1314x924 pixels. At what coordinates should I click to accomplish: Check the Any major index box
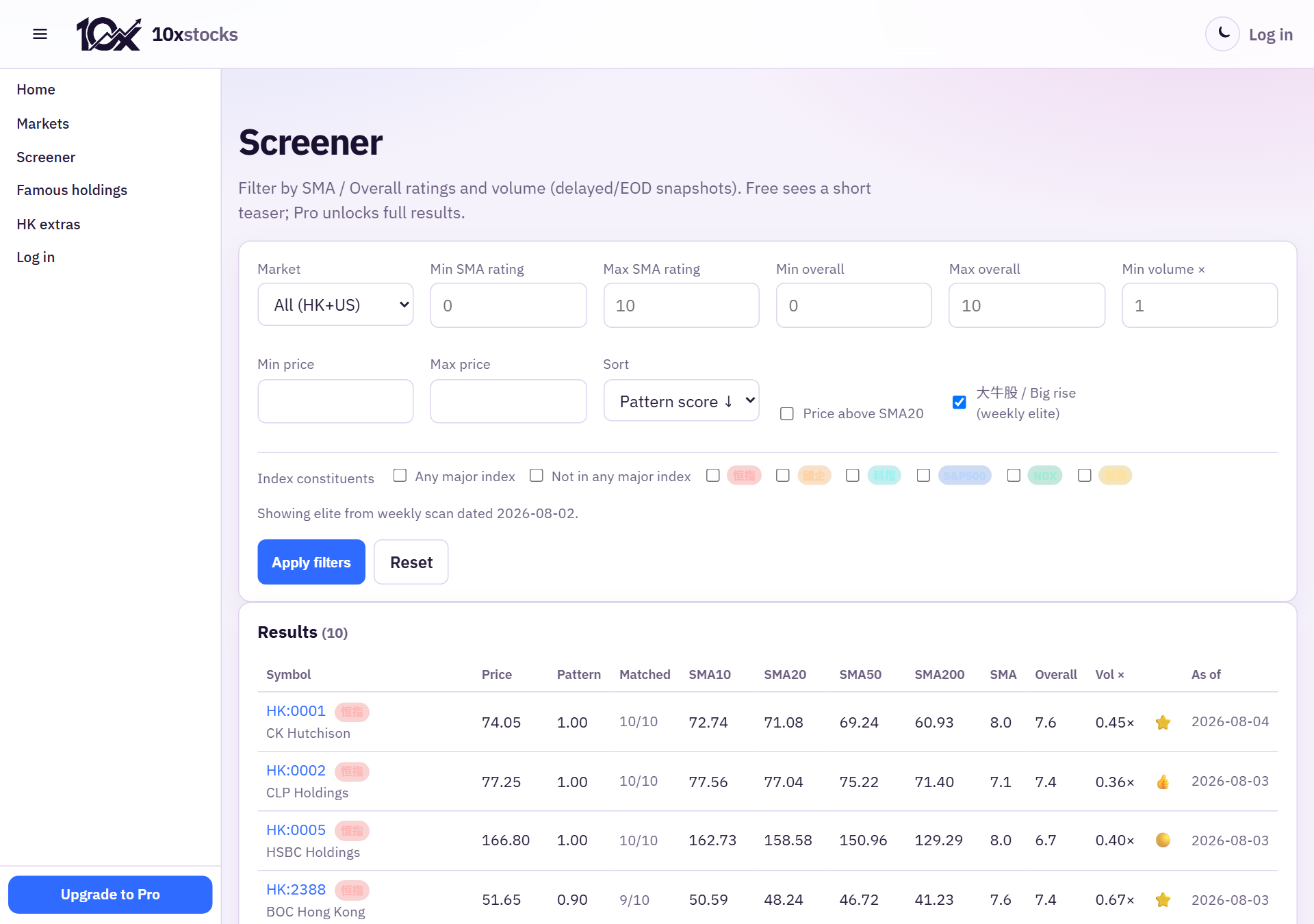tap(400, 476)
